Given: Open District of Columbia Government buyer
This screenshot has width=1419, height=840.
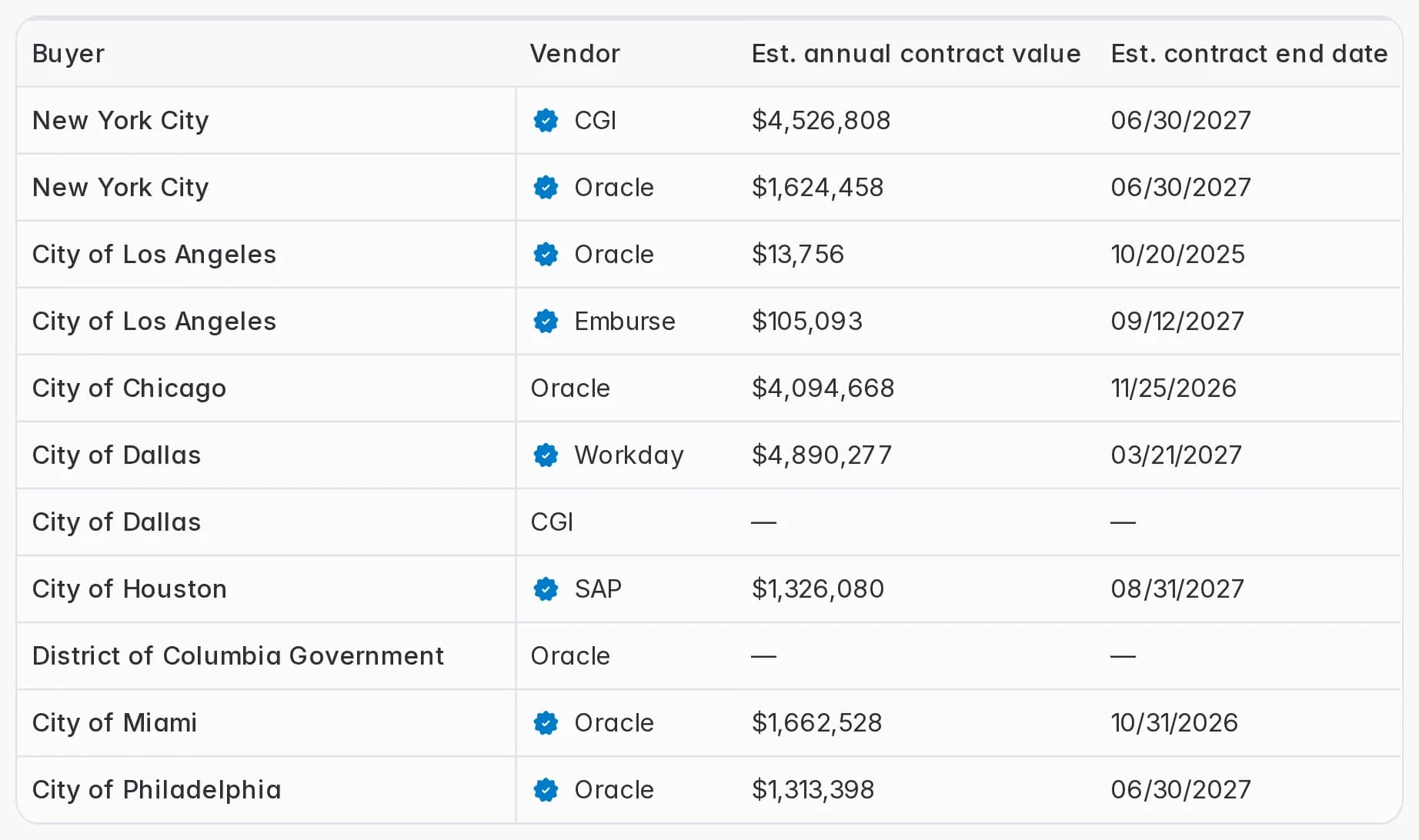Looking at the screenshot, I should (238, 656).
